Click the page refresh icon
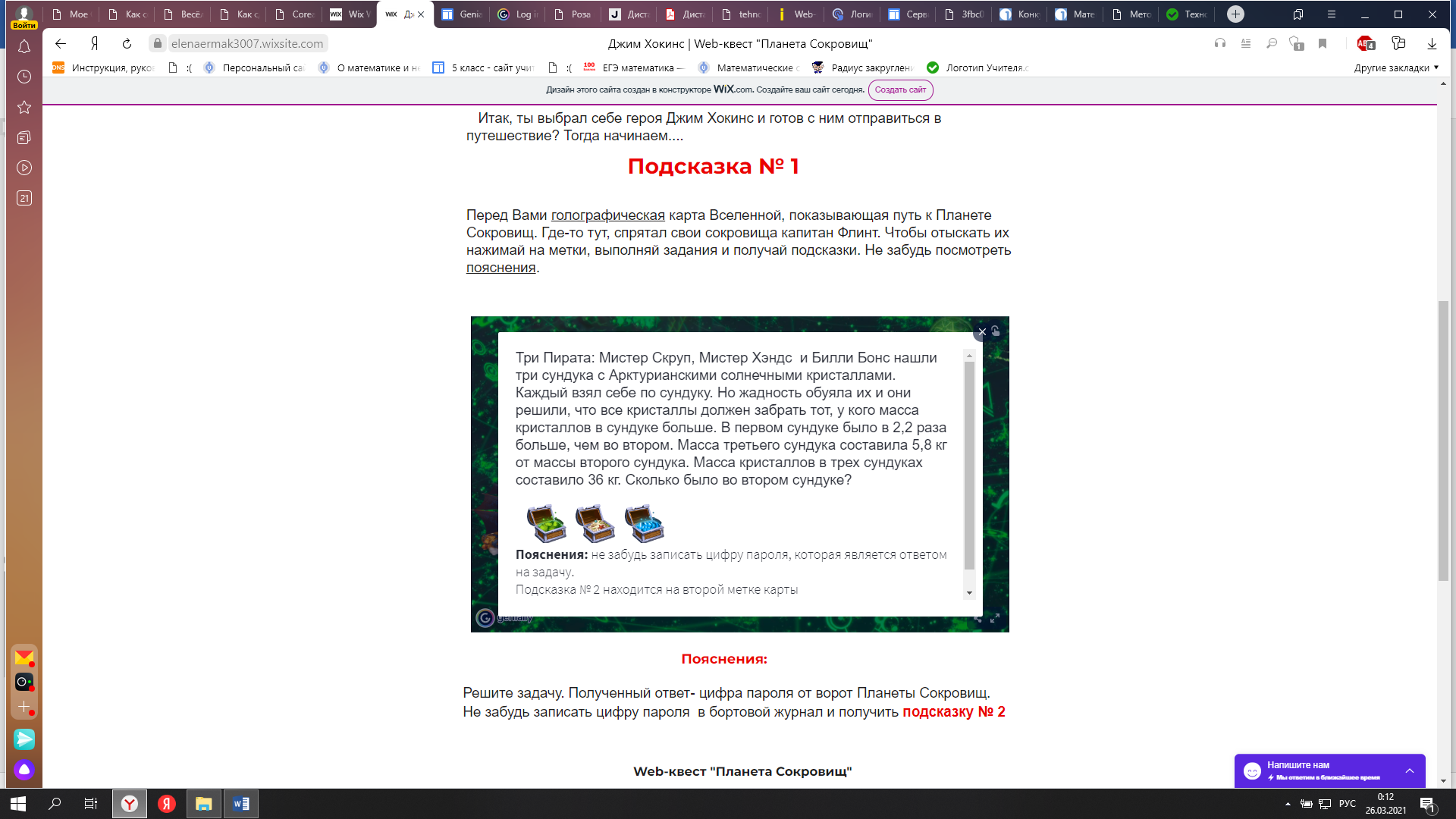Screen dimensions: 1456x819 pos(127,44)
